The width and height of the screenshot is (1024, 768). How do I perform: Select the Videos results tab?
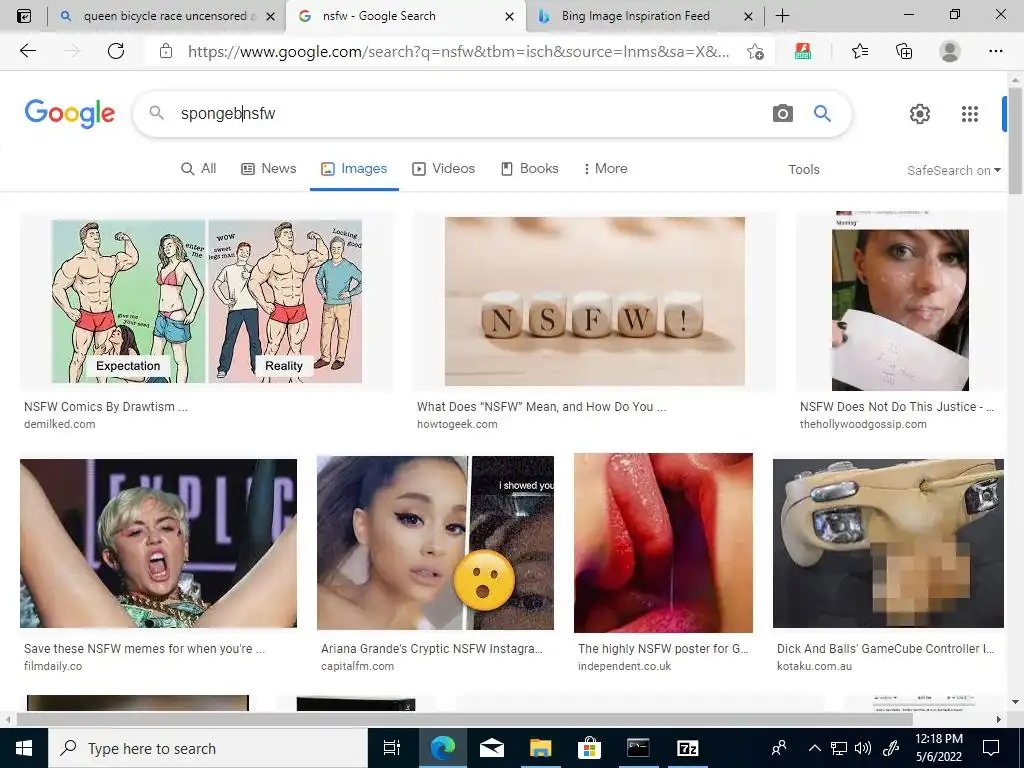(x=443, y=168)
